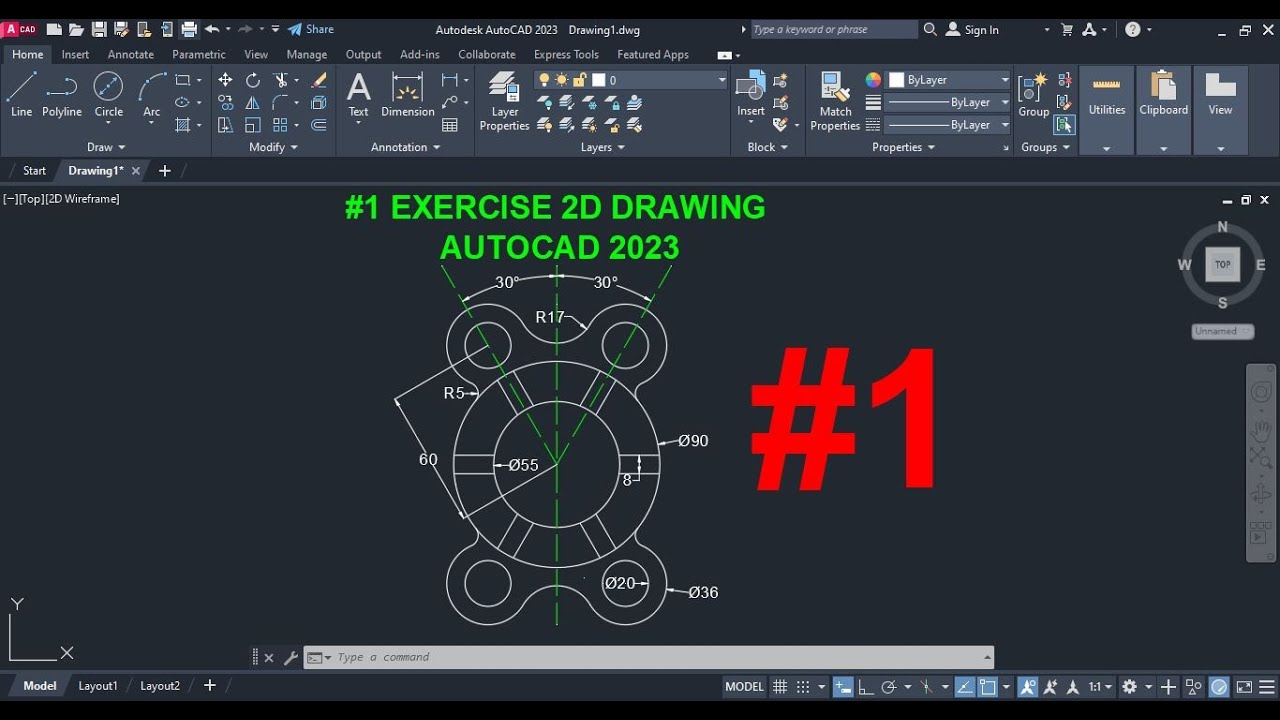The width and height of the screenshot is (1280, 720).
Task: Select the Rotate tool
Action: click(253, 80)
